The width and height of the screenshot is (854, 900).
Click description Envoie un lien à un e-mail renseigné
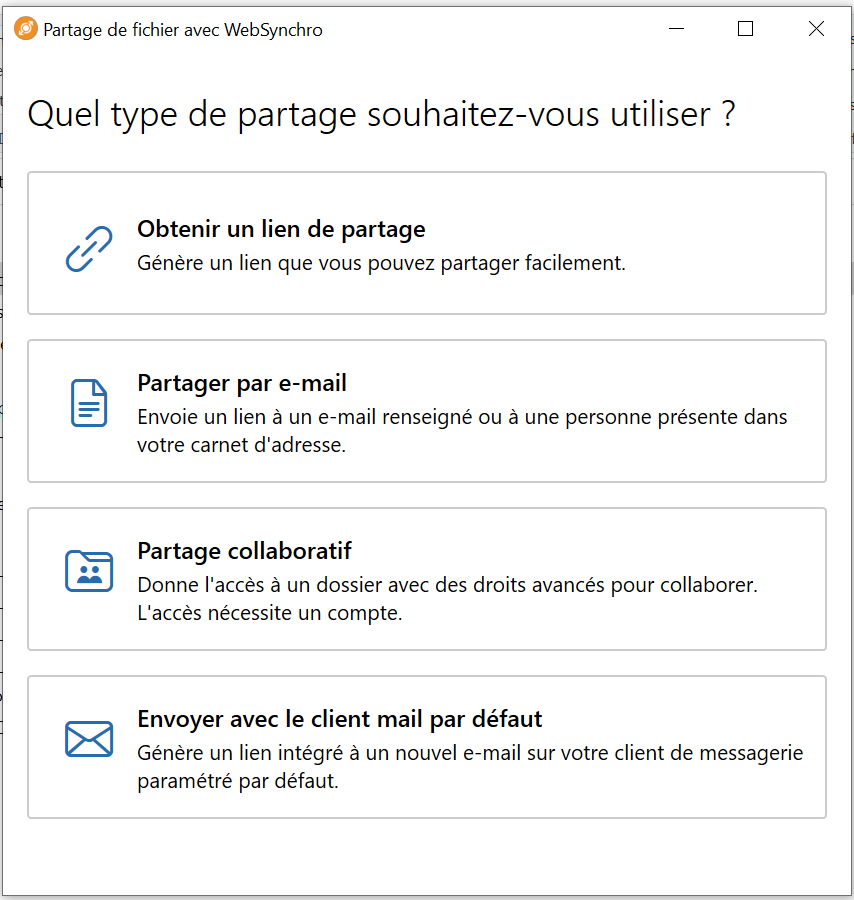click(x=462, y=417)
